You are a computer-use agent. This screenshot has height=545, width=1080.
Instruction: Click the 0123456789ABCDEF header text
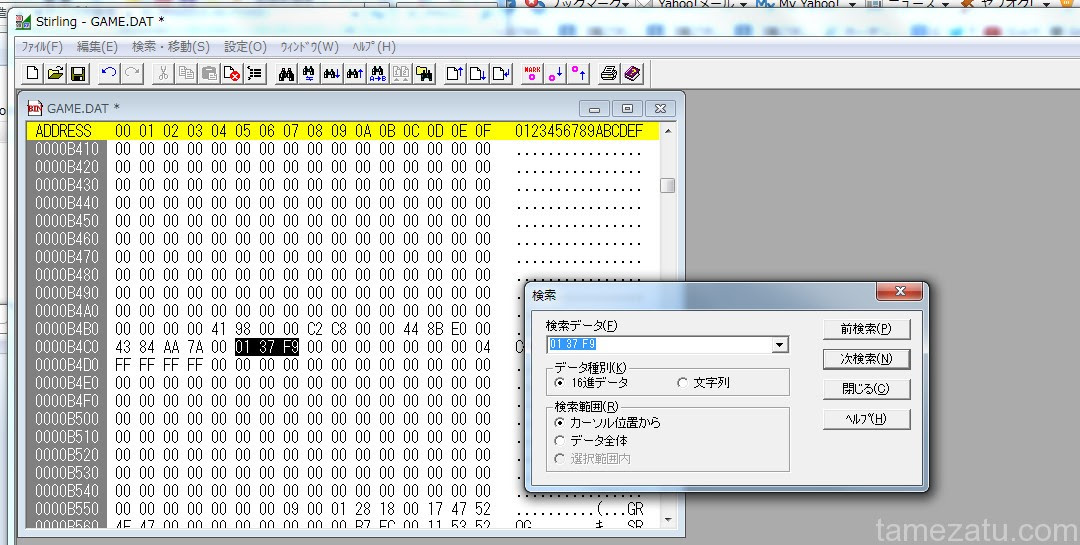(579, 131)
